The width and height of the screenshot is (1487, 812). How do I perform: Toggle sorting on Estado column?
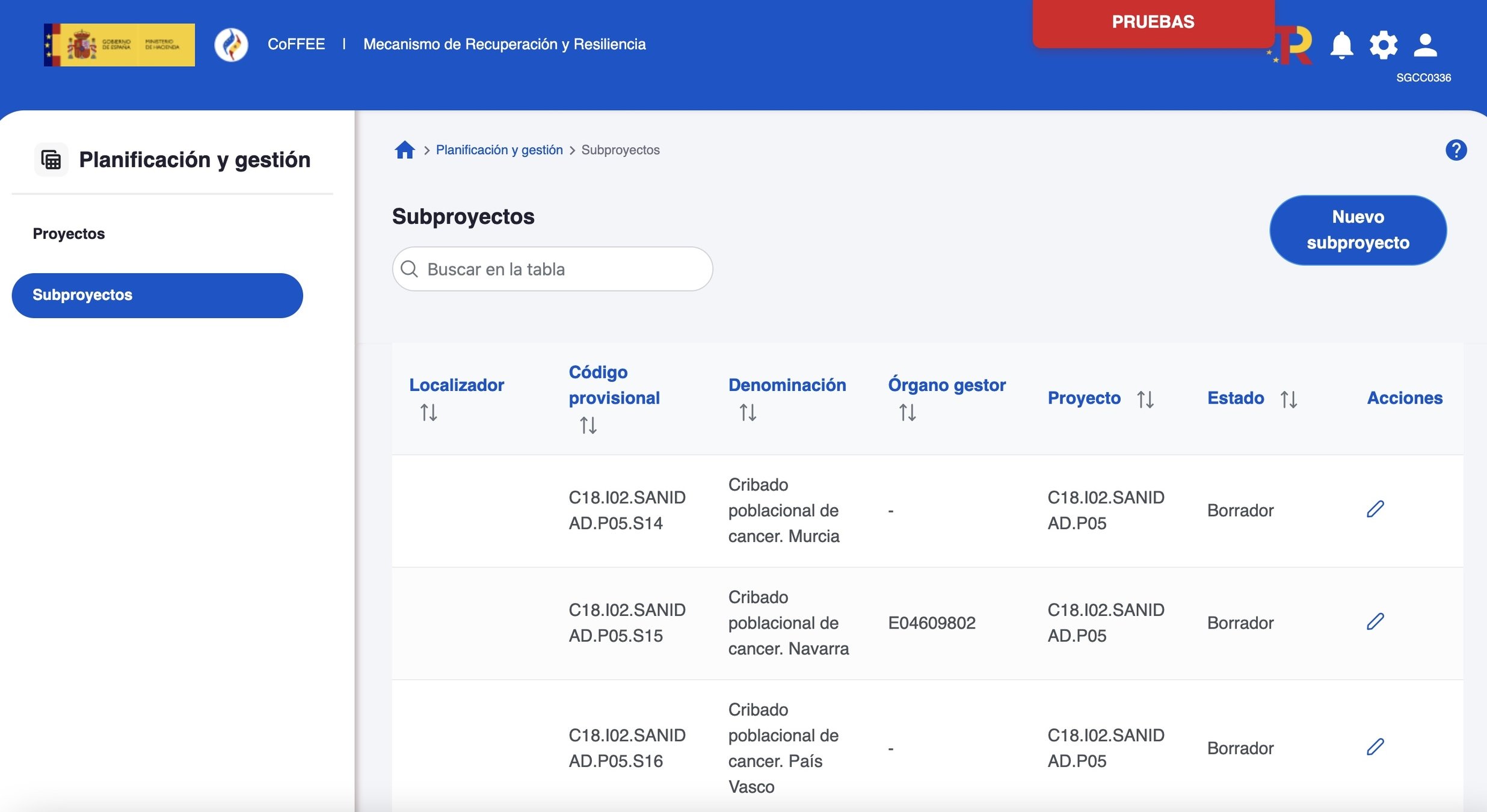(1288, 399)
